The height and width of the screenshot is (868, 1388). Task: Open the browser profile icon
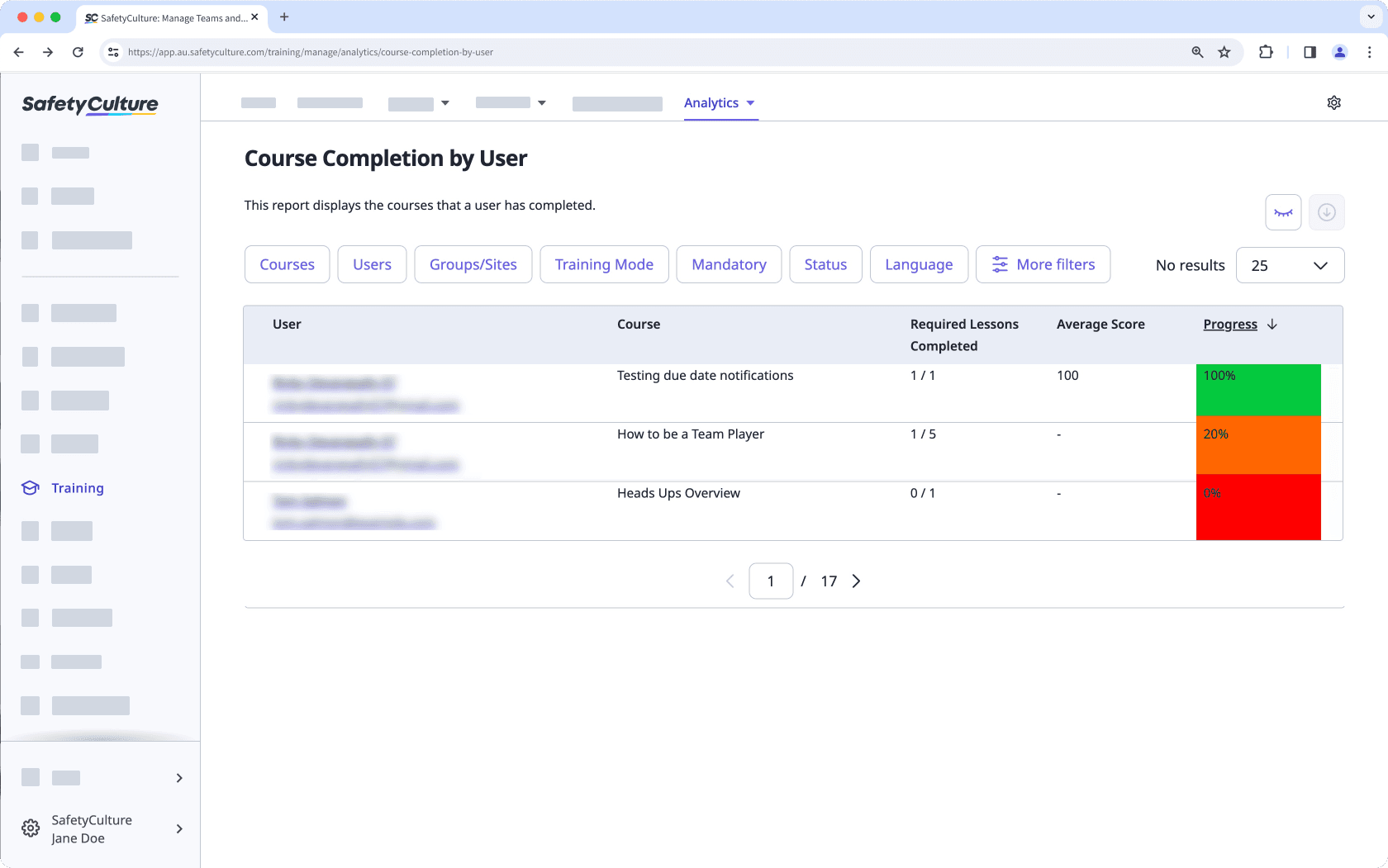(x=1339, y=51)
